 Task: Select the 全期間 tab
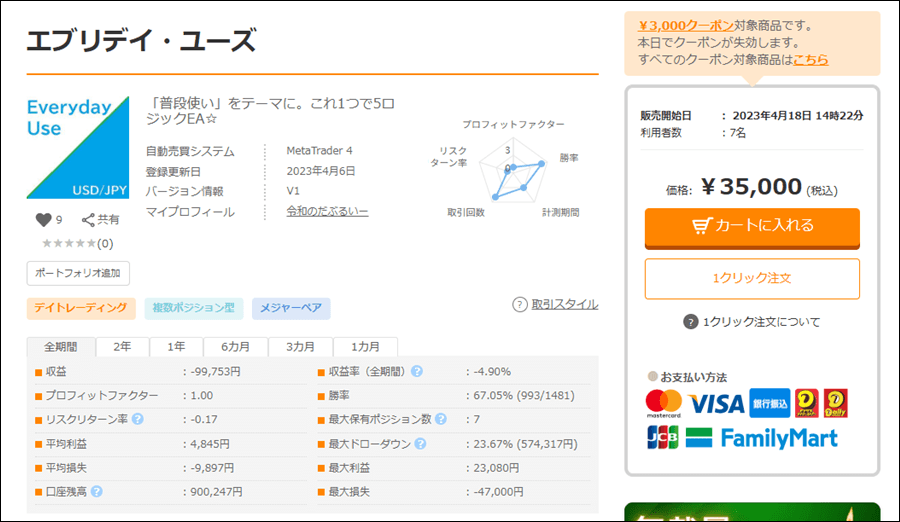pos(61,347)
